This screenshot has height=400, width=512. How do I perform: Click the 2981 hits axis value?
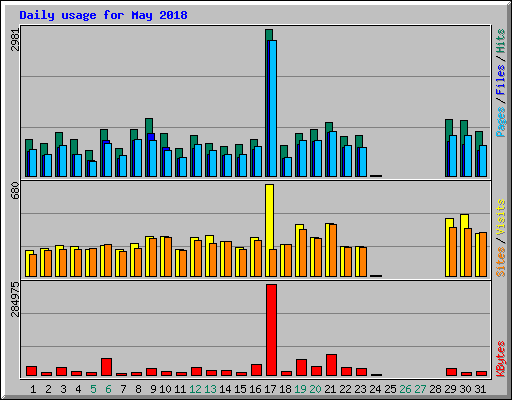pos(15,40)
